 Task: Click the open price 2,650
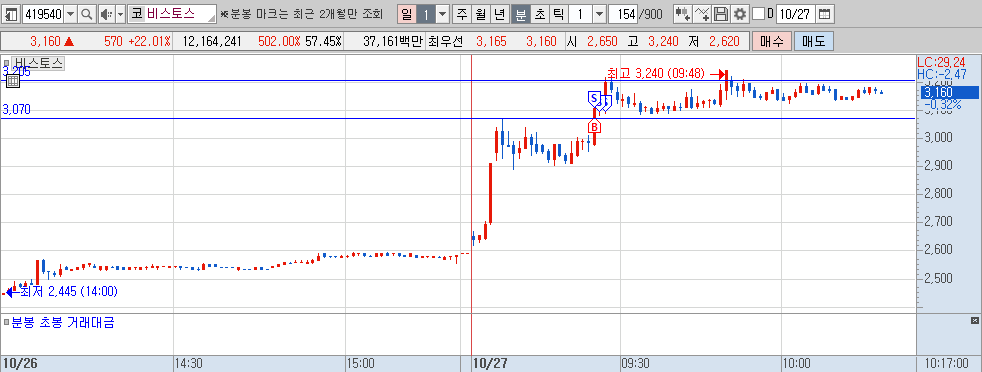[x=602, y=42]
